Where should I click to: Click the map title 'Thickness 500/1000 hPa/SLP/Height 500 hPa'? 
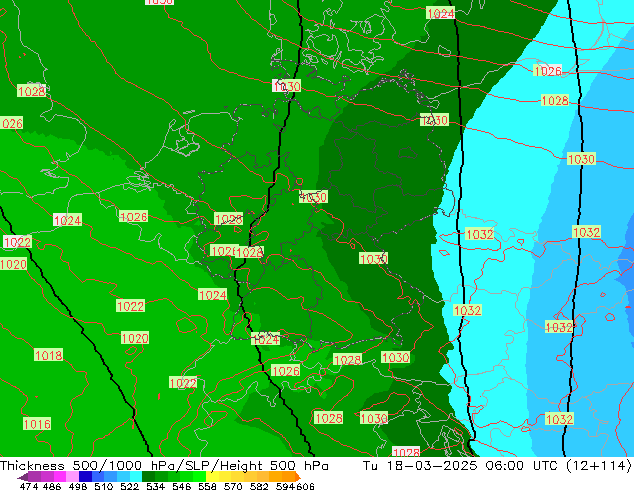164,466
